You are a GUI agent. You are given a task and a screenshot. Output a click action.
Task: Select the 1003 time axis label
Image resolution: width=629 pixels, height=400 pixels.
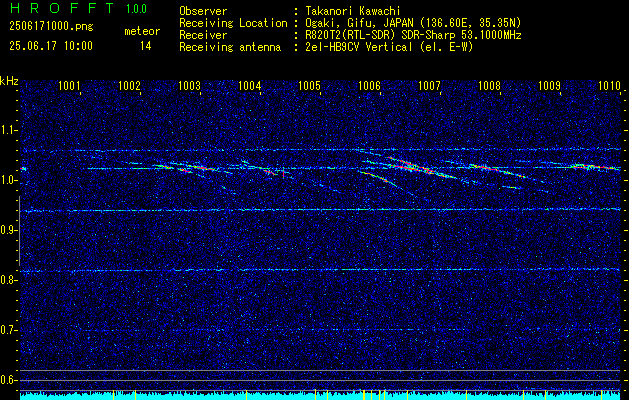pos(189,86)
